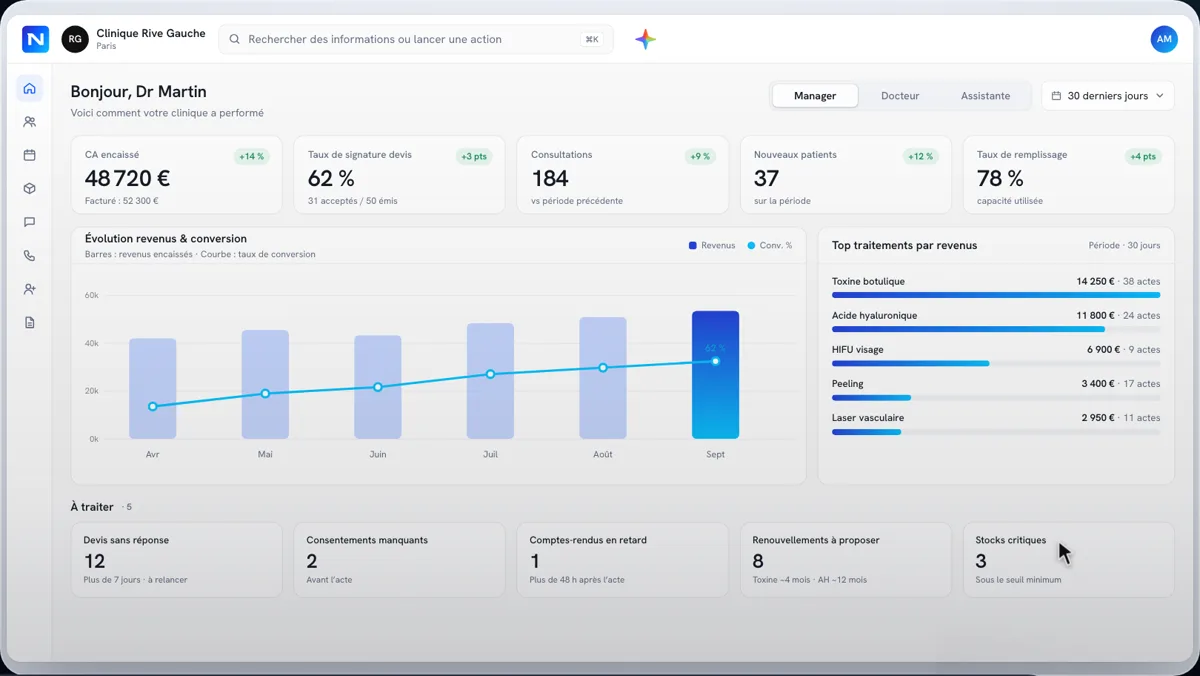This screenshot has width=1200, height=676.
Task: Toggle the Revenus legend swatch
Action: pos(693,245)
